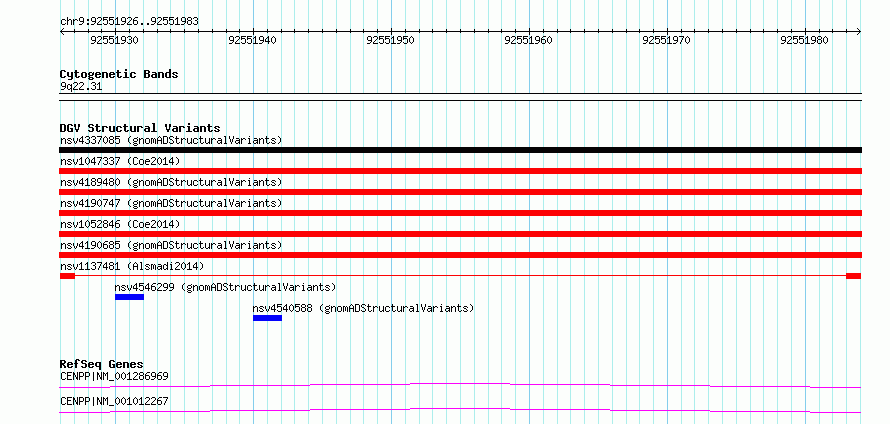
Task: Click the thin nsv1137481 variant line
Action: tap(460, 276)
